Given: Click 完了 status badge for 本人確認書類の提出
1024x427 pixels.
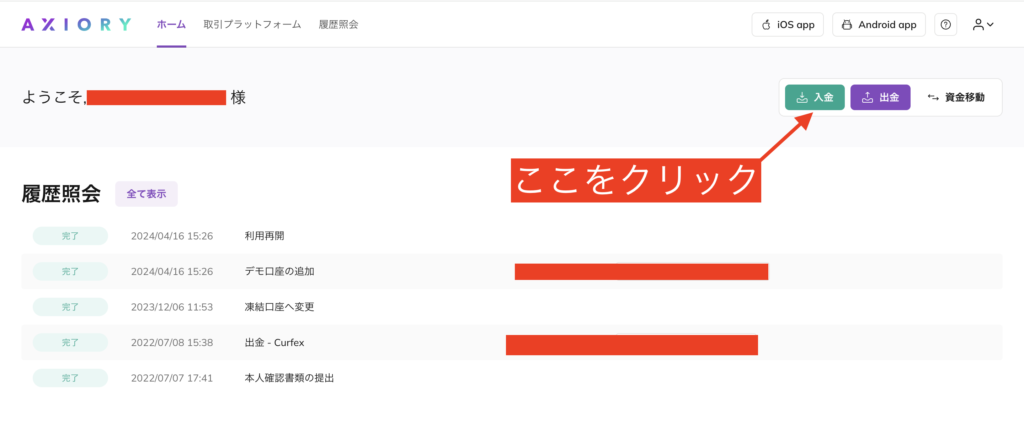Looking at the screenshot, I should pyautogui.click(x=70, y=378).
